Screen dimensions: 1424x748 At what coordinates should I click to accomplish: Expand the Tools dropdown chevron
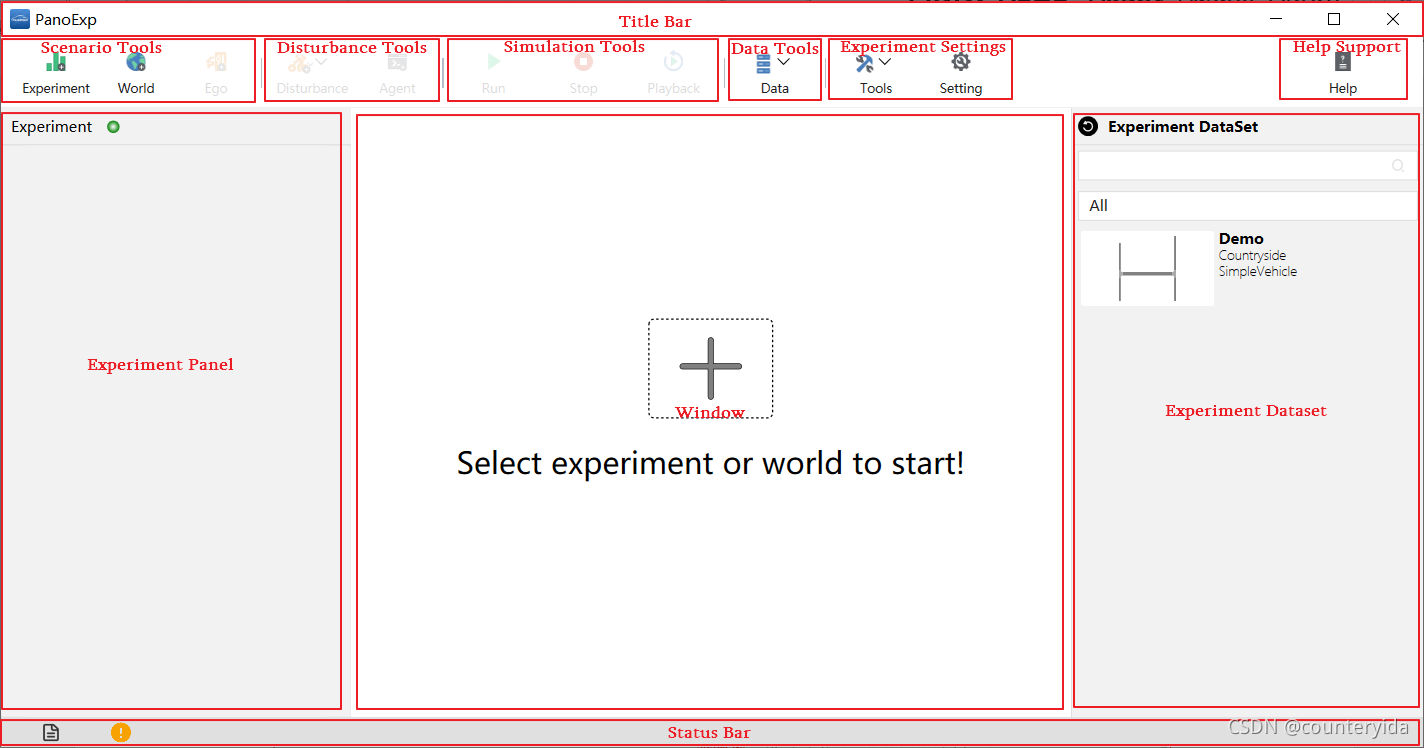pyautogui.click(x=885, y=62)
